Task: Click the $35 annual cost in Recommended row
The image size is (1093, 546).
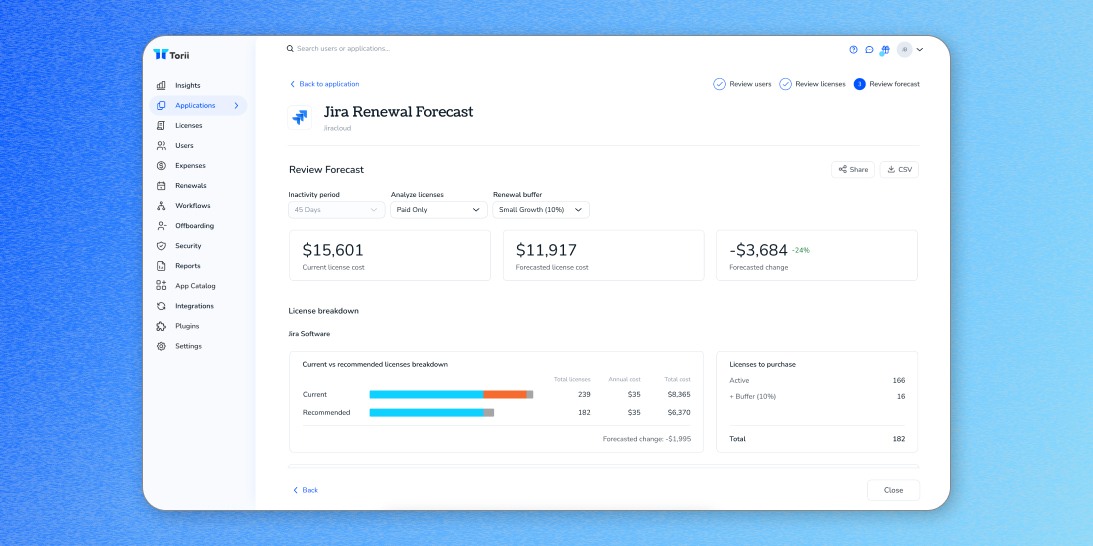Action: click(x=634, y=413)
